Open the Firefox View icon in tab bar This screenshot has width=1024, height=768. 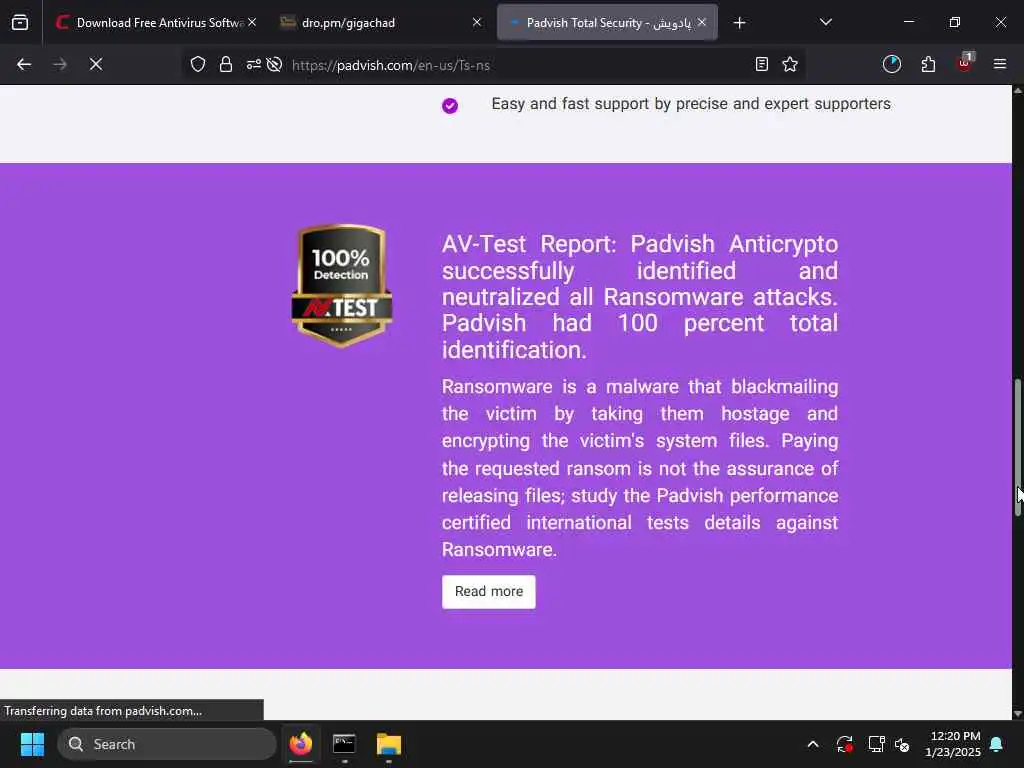click(x=20, y=23)
